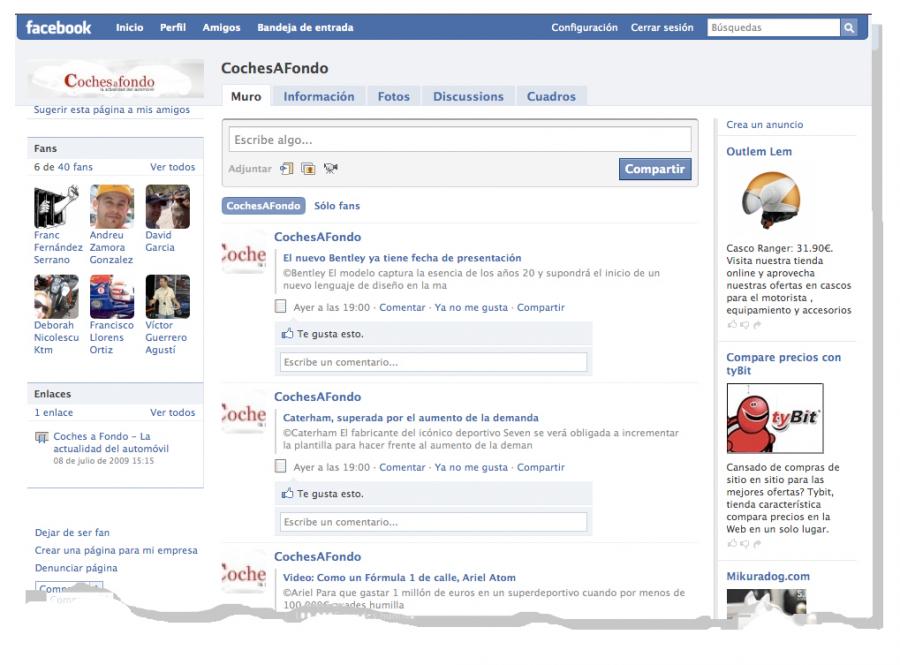Switch to the Fotos tab
900x665 pixels.
[x=393, y=97]
